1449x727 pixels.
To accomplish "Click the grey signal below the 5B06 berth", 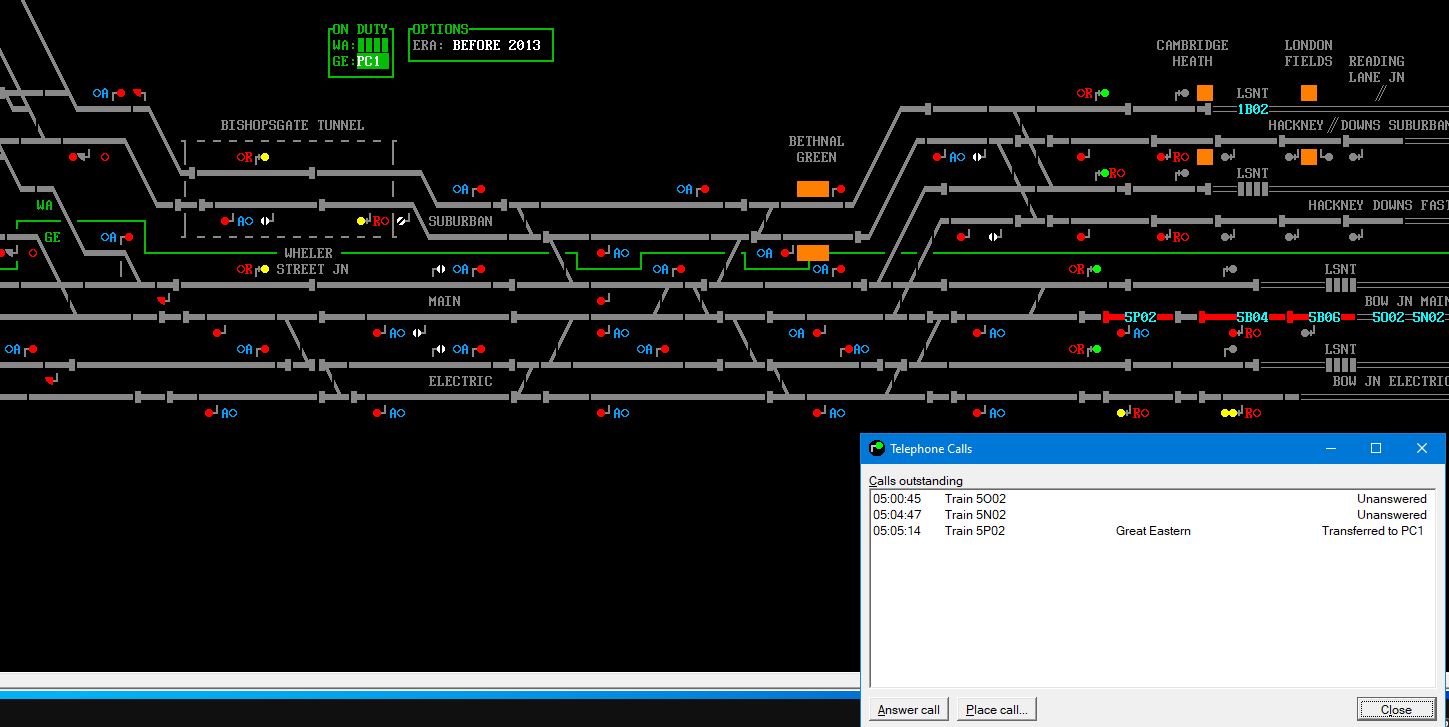I will pos(1307,333).
